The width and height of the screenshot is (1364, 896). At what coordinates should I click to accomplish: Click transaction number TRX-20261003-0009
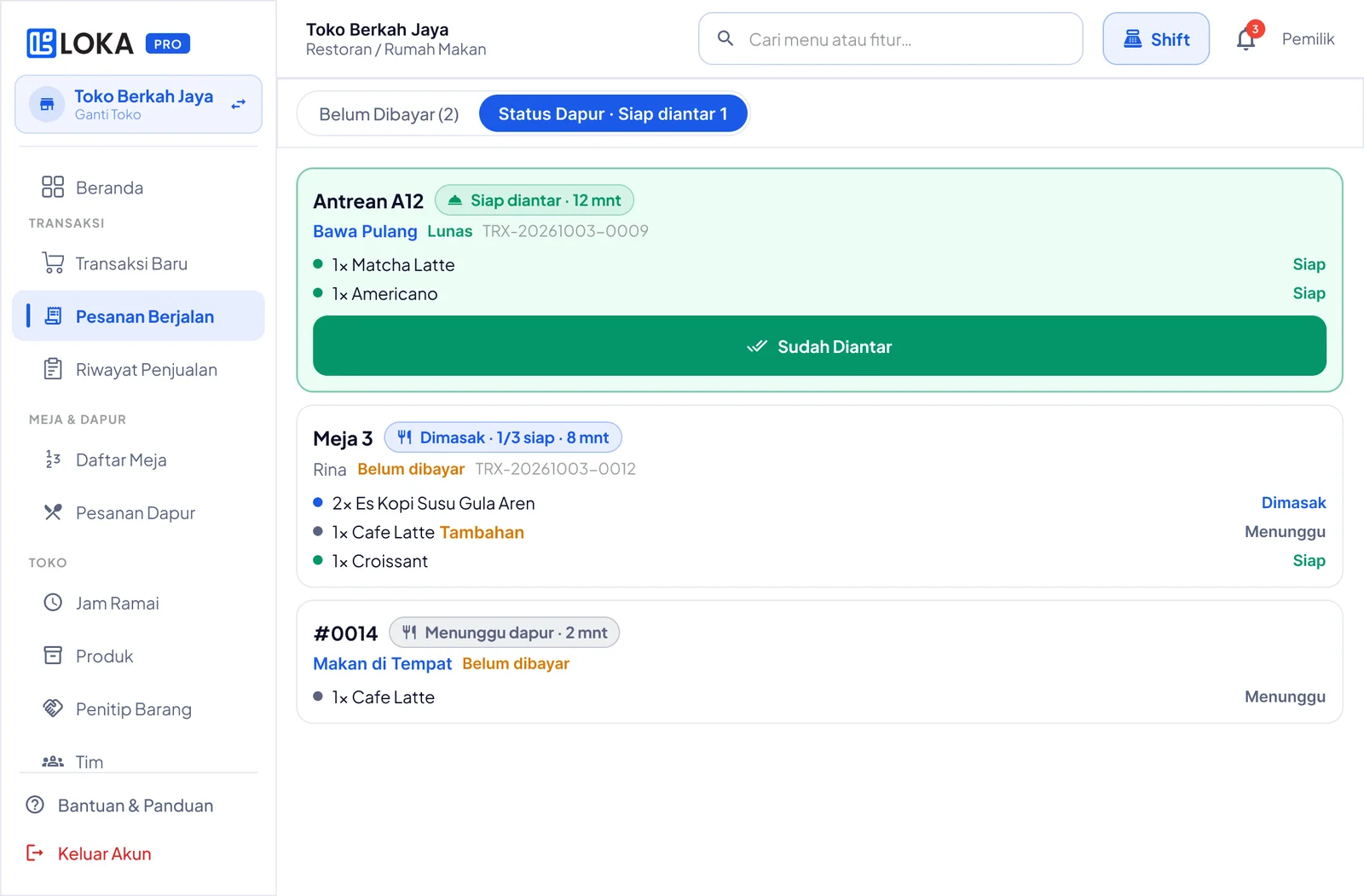565,231
